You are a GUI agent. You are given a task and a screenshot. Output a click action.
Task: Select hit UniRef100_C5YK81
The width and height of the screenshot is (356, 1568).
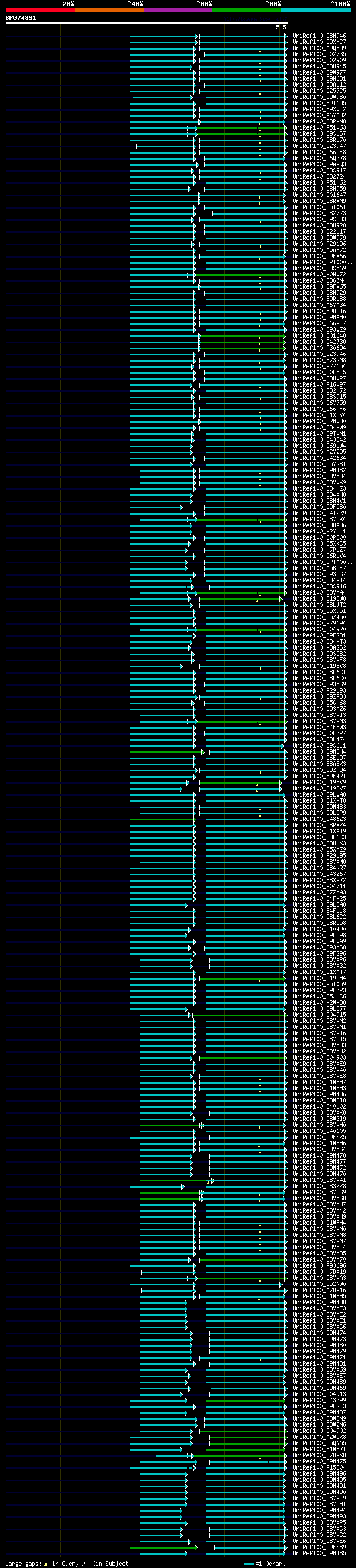(319, 464)
